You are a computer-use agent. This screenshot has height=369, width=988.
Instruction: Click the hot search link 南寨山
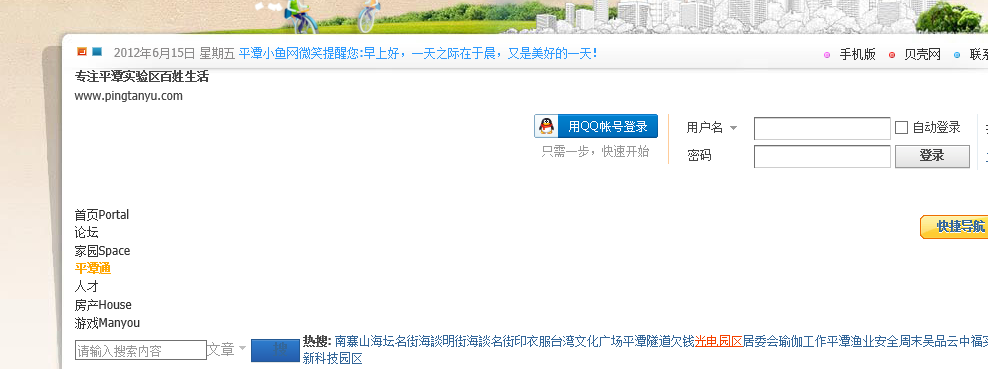coord(353,341)
